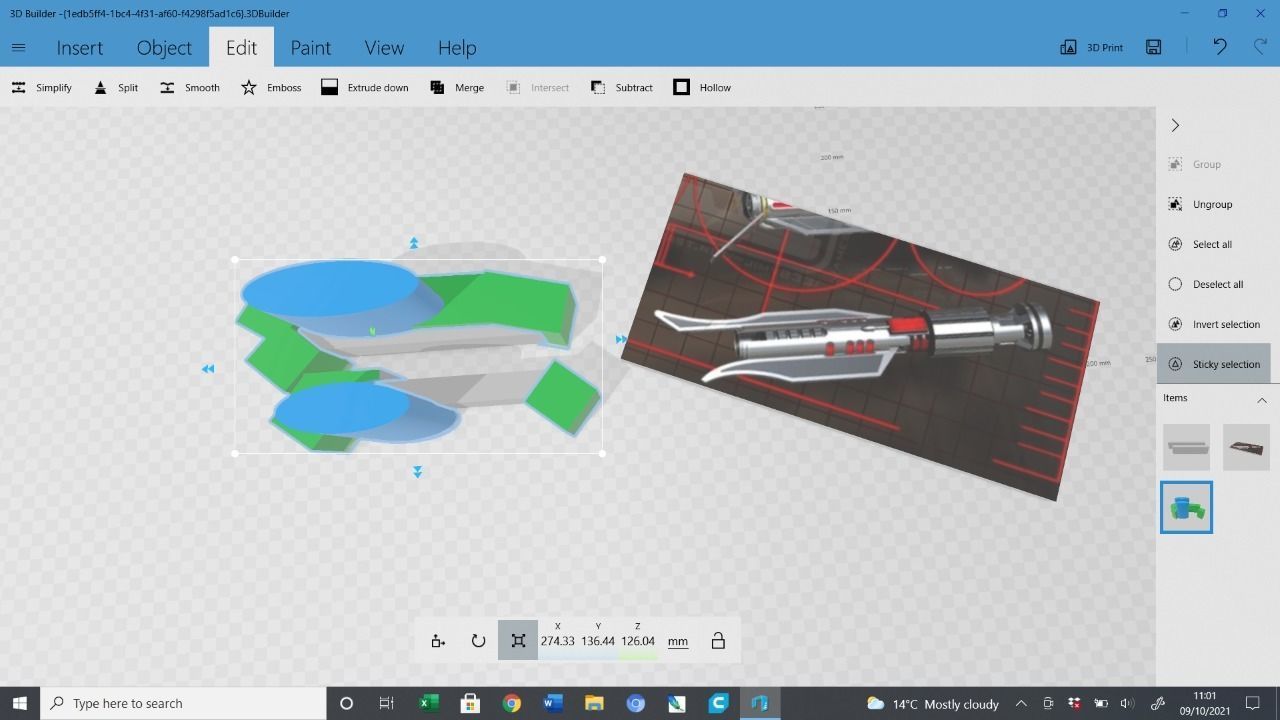Click the left scale handle arrow
The height and width of the screenshot is (720, 1280).
pos(208,369)
